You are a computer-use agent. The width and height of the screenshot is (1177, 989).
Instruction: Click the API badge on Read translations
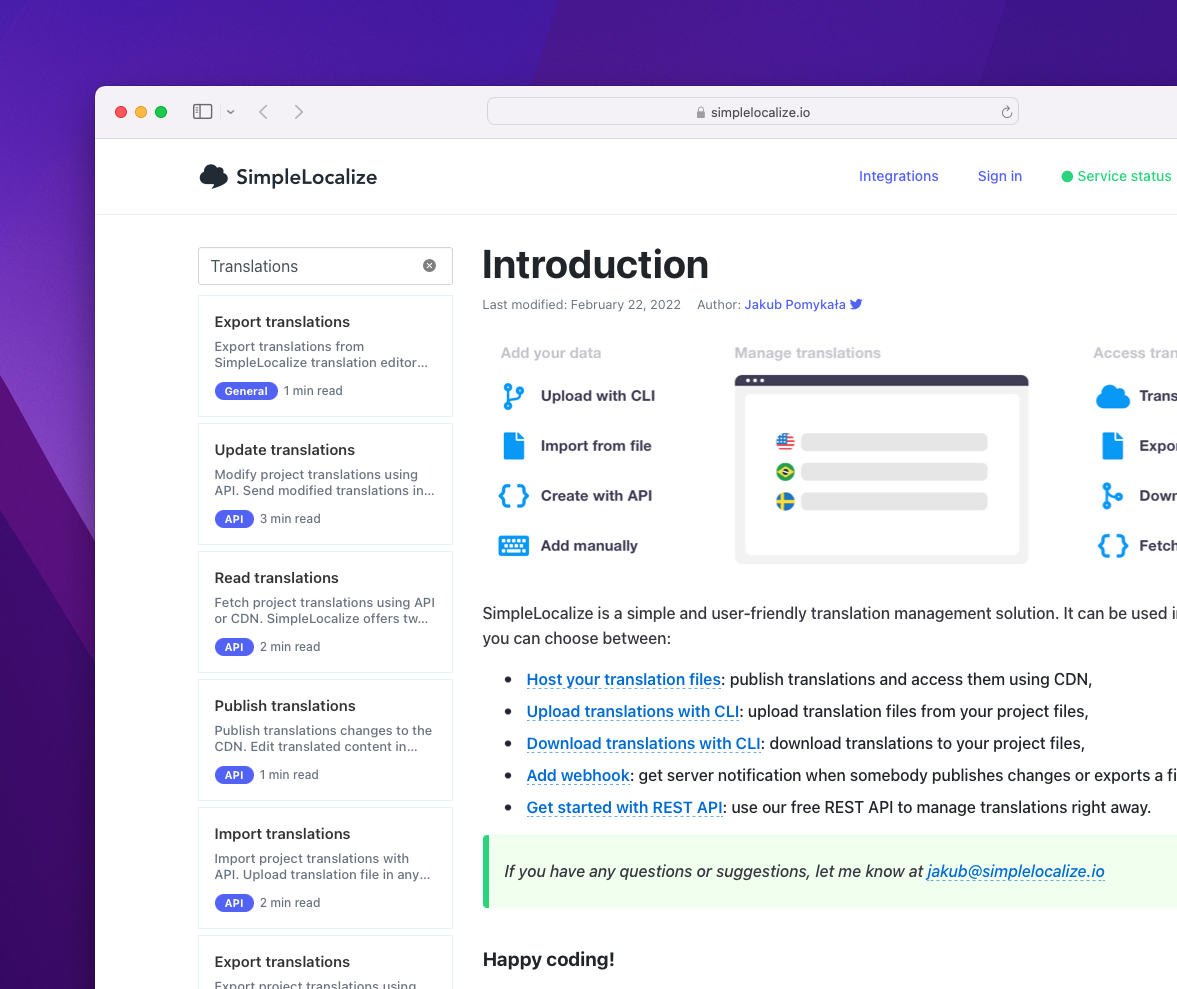pos(234,647)
